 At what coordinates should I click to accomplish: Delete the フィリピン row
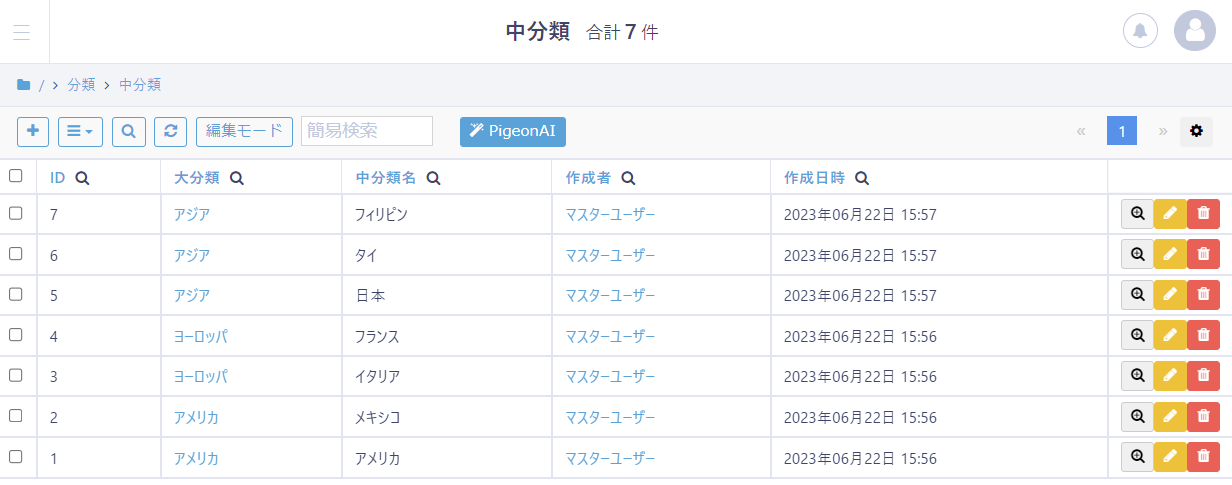pyautogui.click(x=1203, y=213)
